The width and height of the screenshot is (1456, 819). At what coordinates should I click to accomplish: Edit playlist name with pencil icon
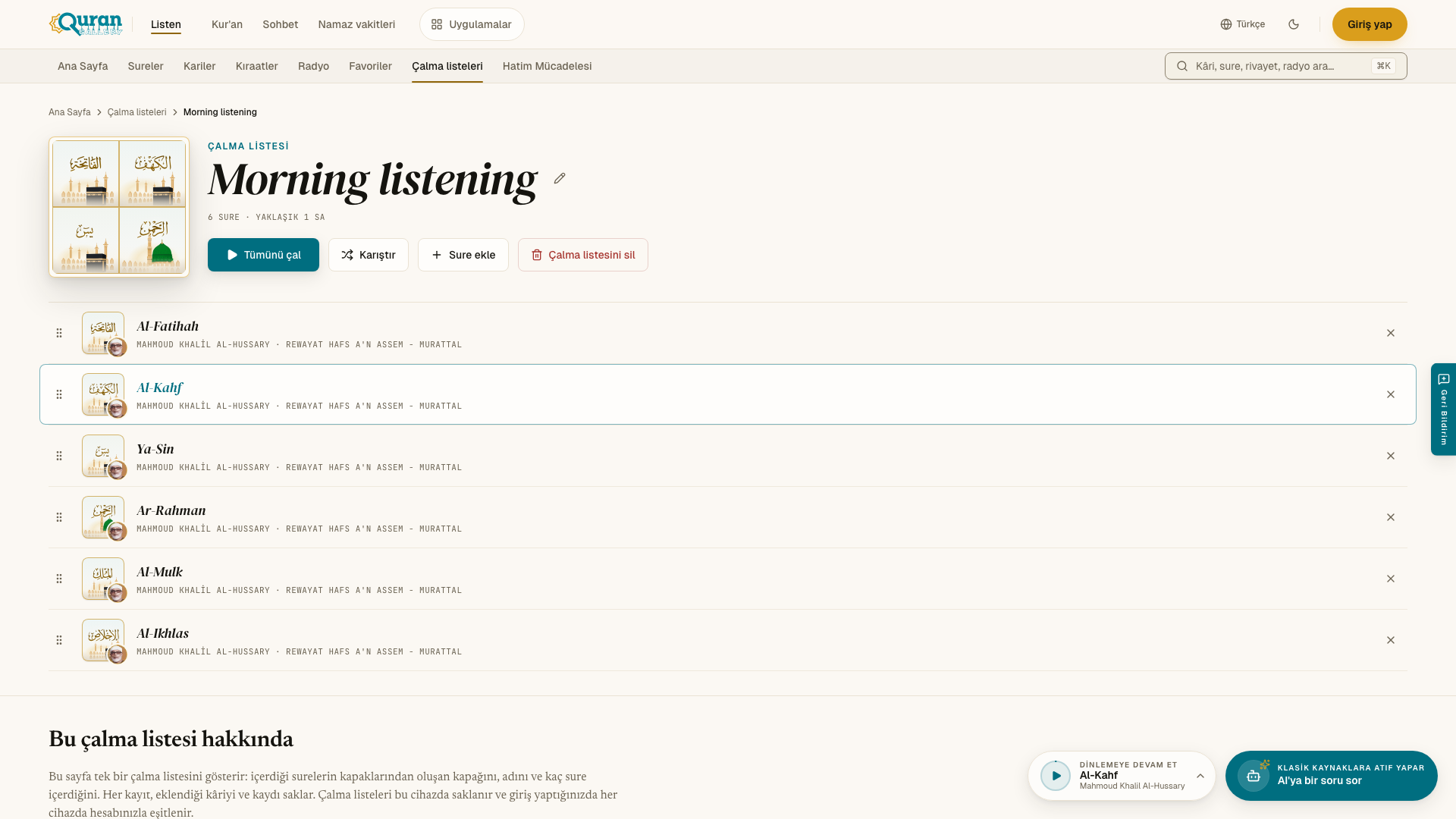tap(560, 178)
